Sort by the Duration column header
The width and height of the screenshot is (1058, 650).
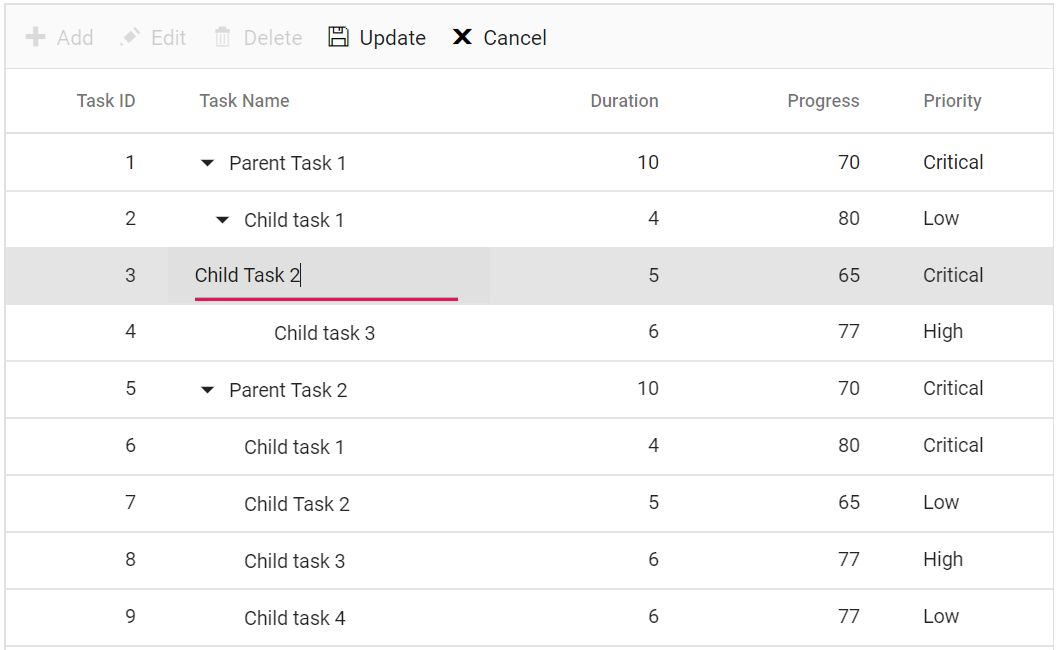pos(624,100)
